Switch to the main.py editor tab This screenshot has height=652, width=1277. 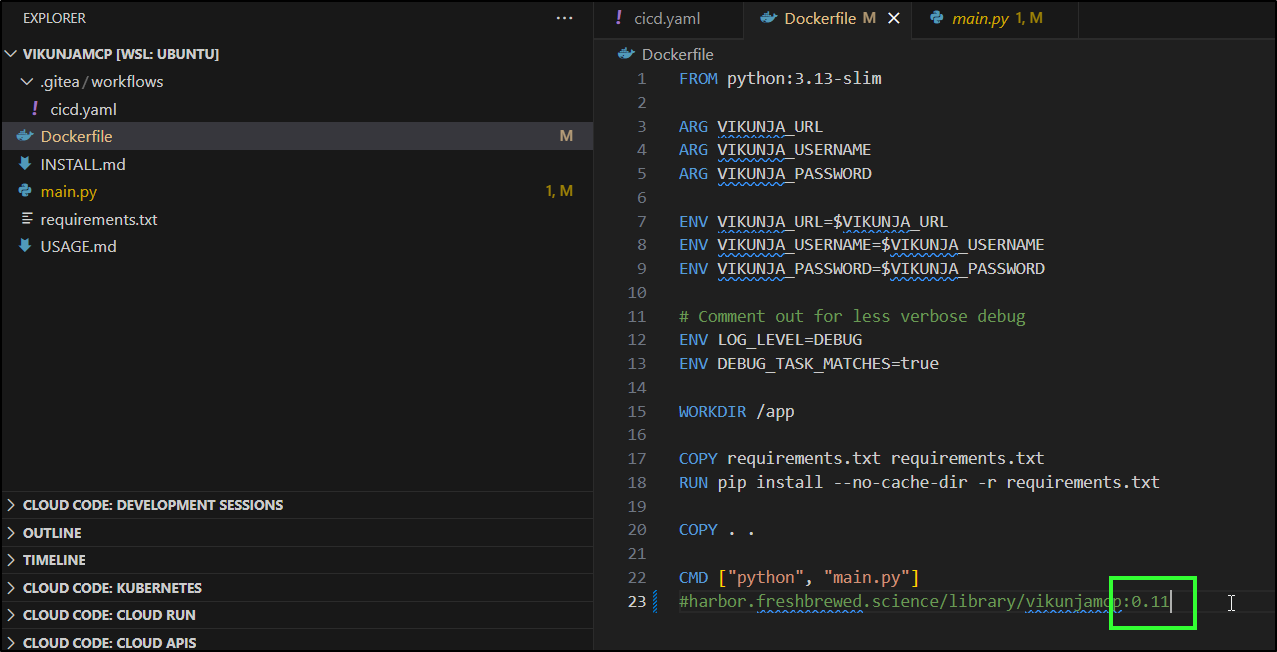tap(980, 18)
